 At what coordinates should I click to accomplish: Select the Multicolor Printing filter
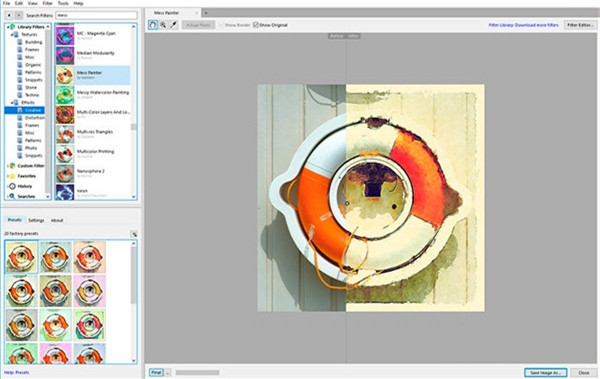tap(93, 154)
